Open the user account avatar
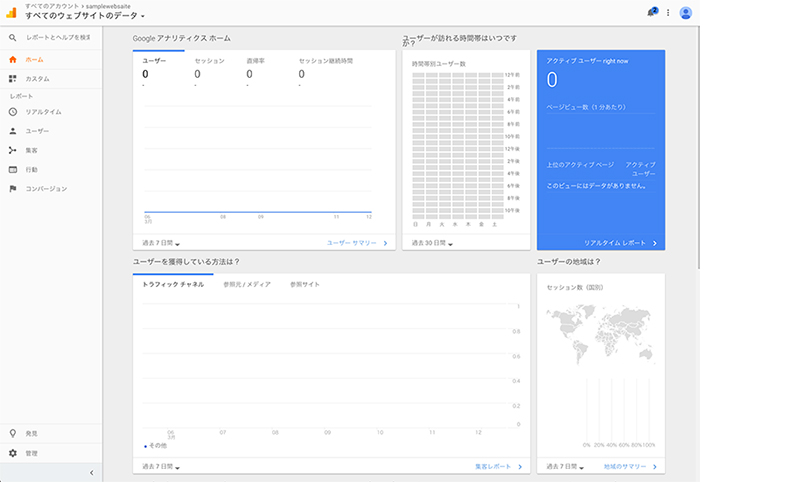 pos(686,13)
